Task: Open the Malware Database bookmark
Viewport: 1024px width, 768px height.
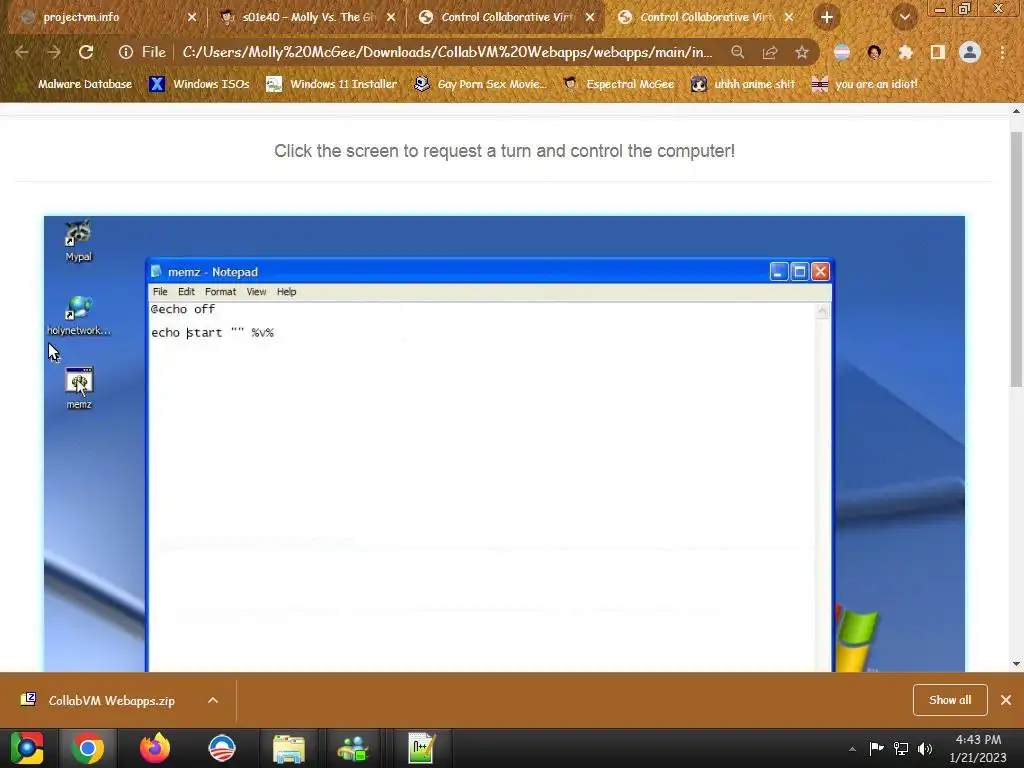Action: point(76,84)
